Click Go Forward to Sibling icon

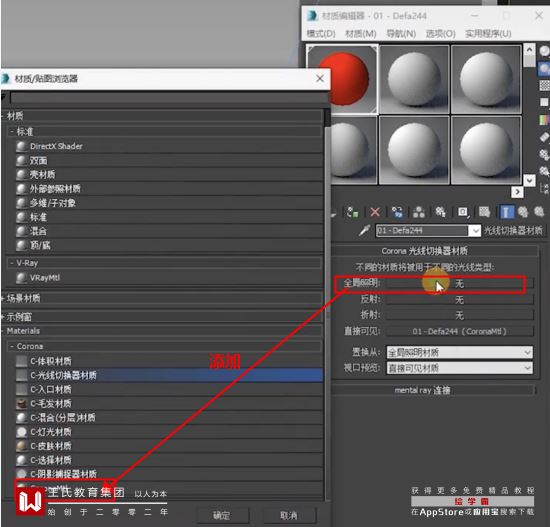539,212
